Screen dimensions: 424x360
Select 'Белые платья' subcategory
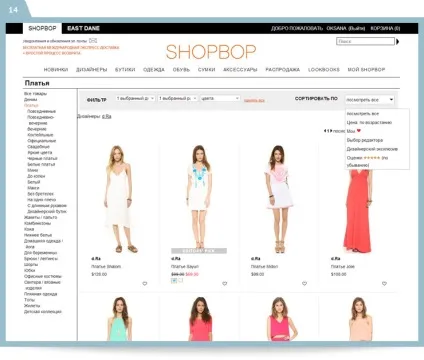click(x=41, y=164)
